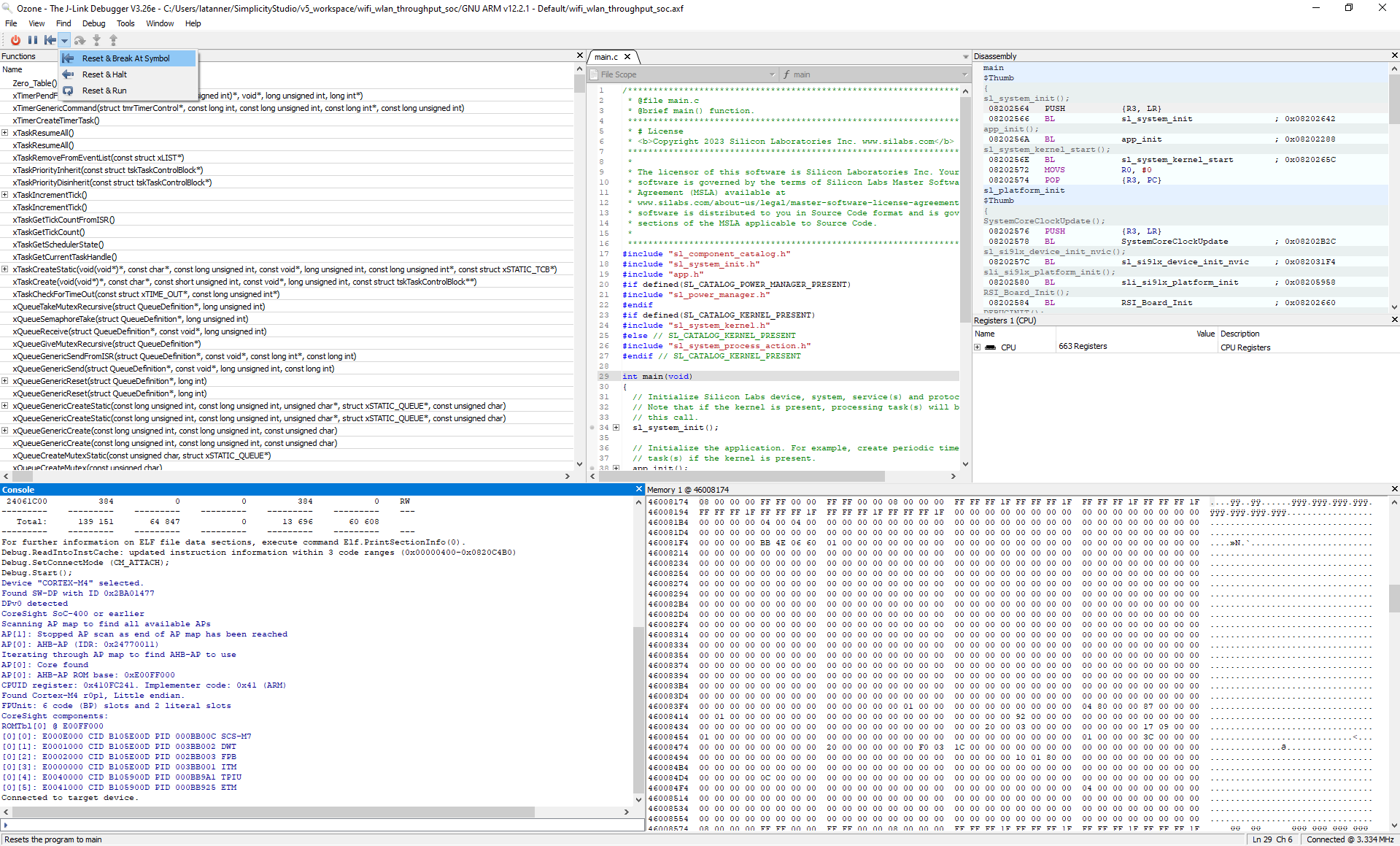The image size is (1400, 846).
Task: Close the Functions panel
Action: coord(580,56)
